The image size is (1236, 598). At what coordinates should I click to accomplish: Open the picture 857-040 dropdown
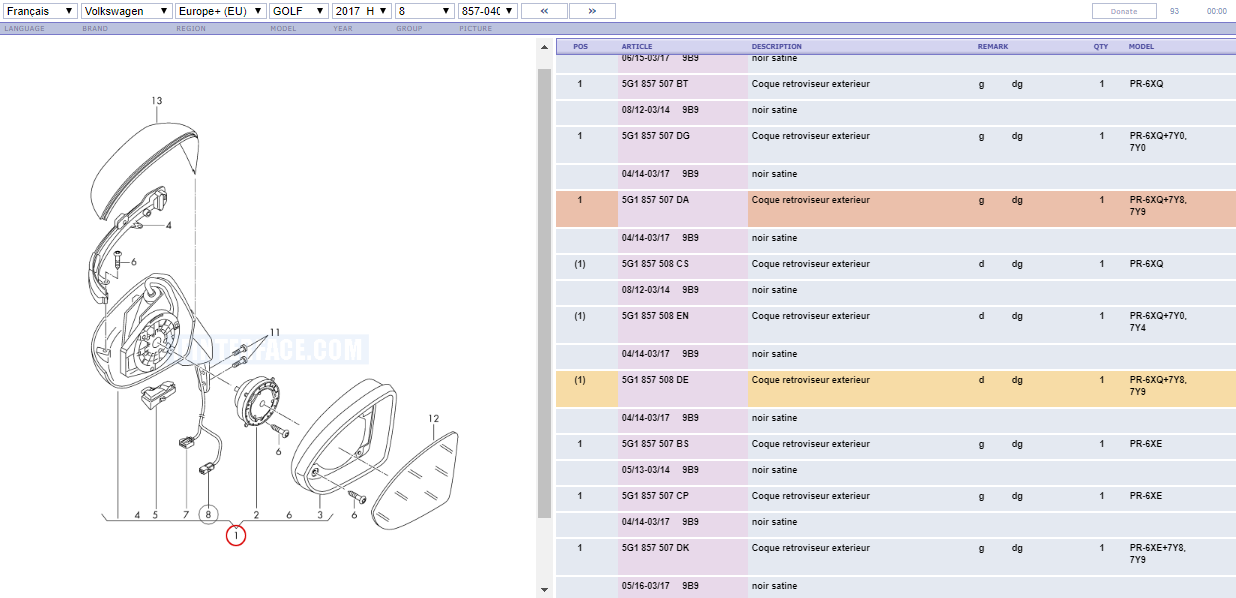pos(488,11)
